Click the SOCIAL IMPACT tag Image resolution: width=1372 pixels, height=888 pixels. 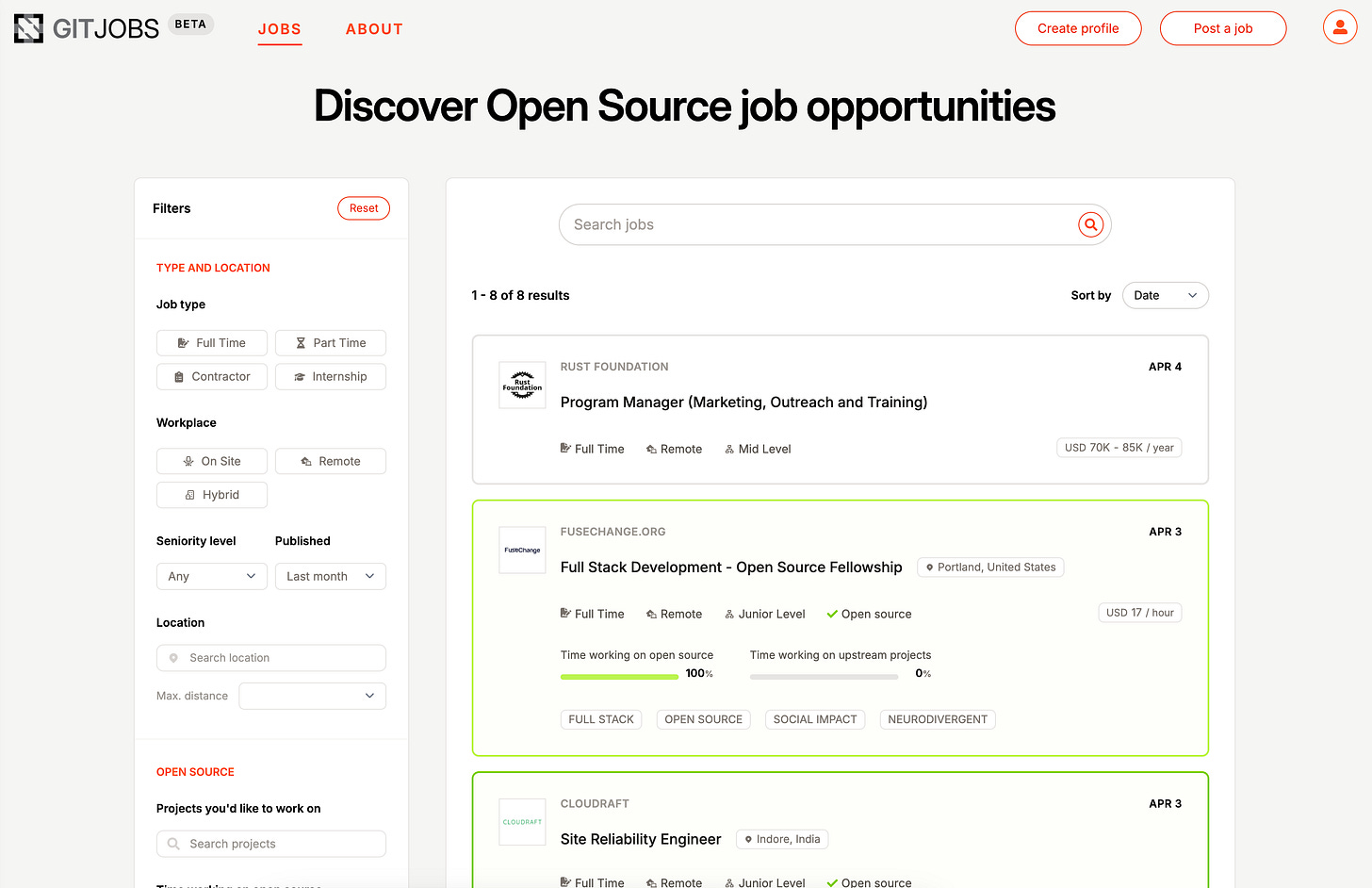point(815,719)
